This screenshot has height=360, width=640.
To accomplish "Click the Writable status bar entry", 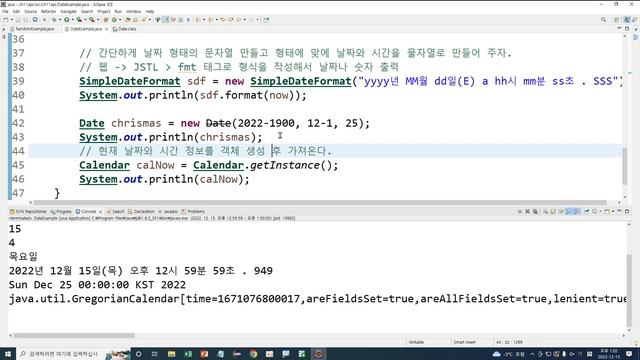I will tap(416, 342).
